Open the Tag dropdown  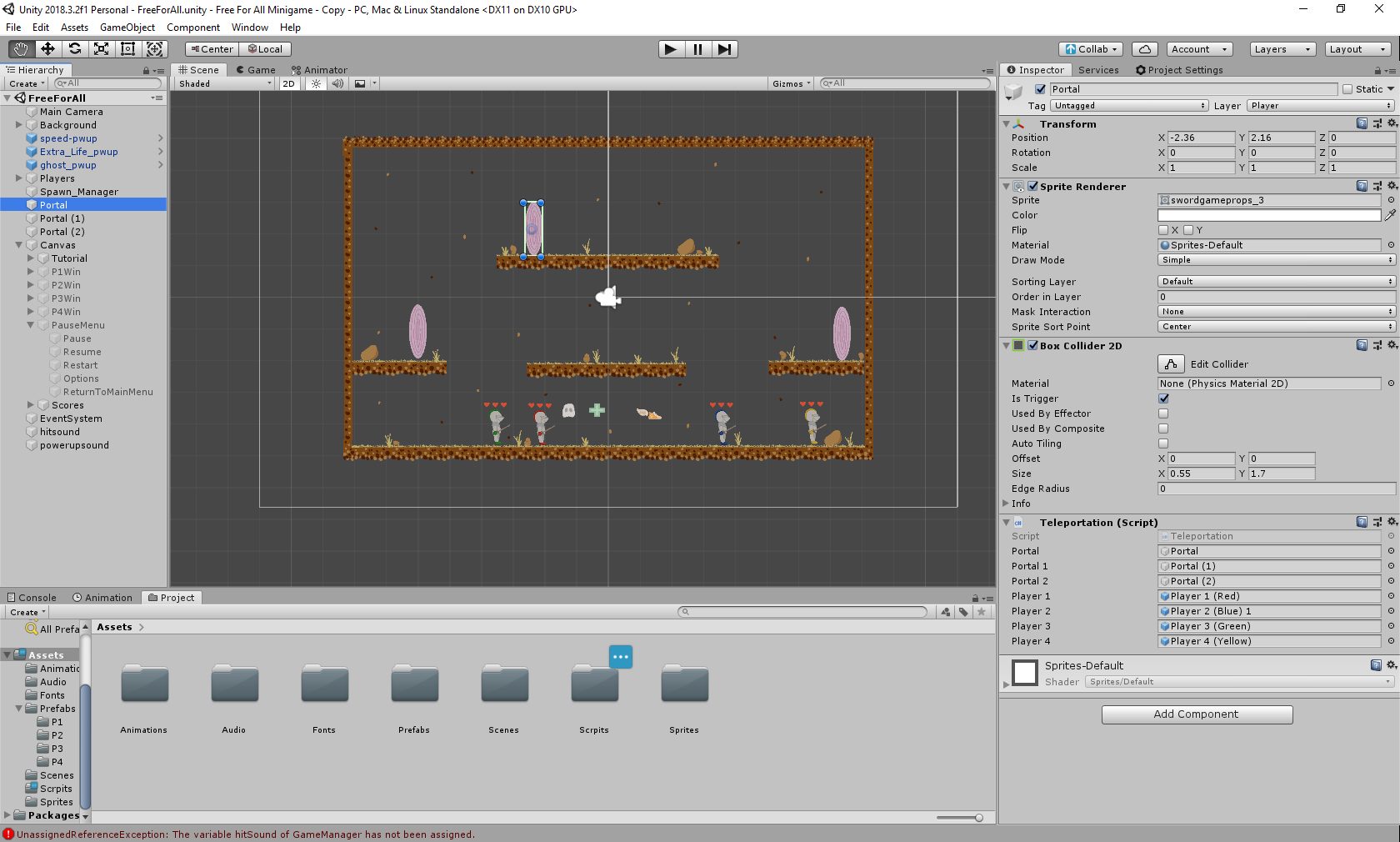1129,106
